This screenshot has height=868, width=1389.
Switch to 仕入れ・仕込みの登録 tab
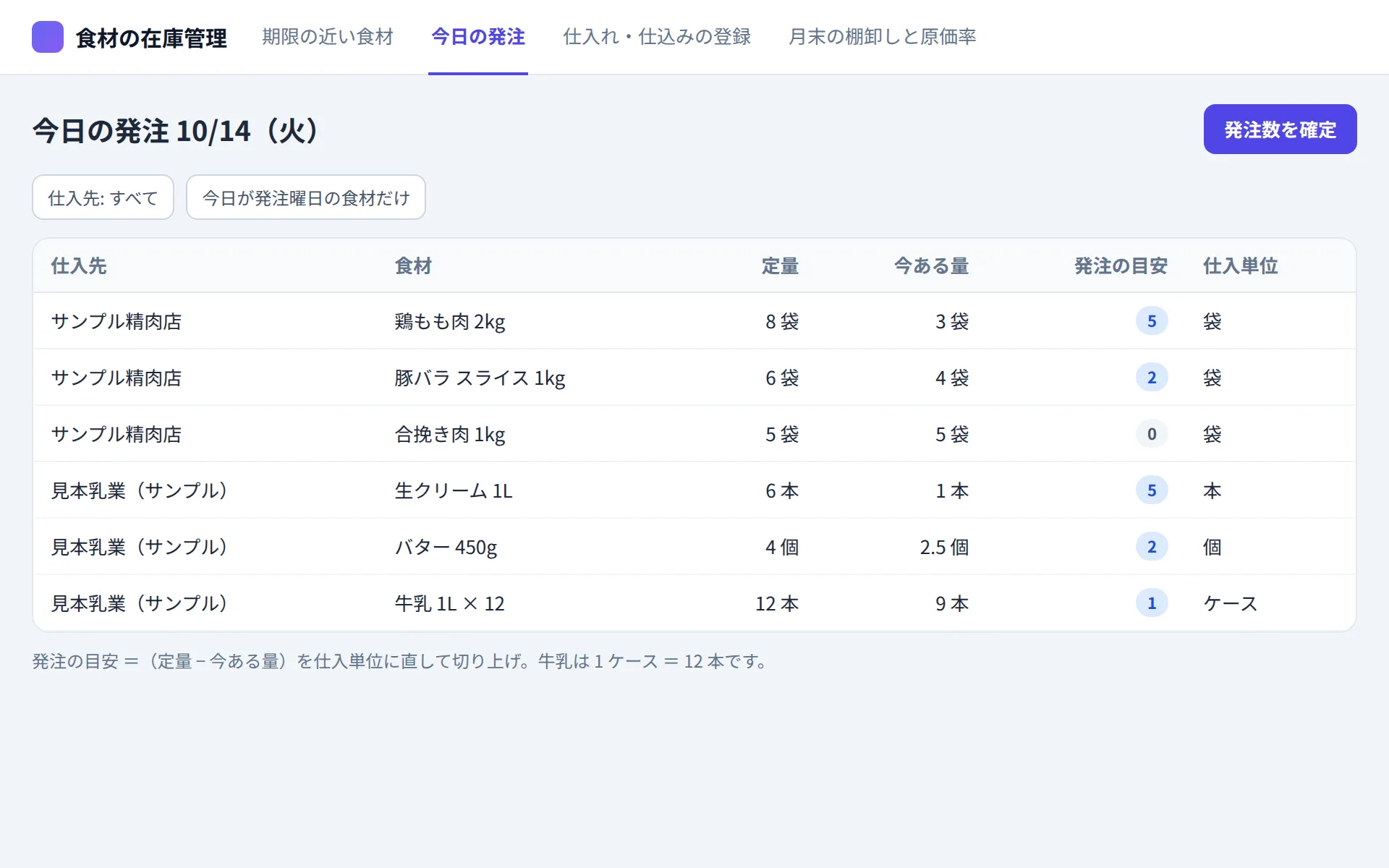pyautogui.click(x=657, y=37)
